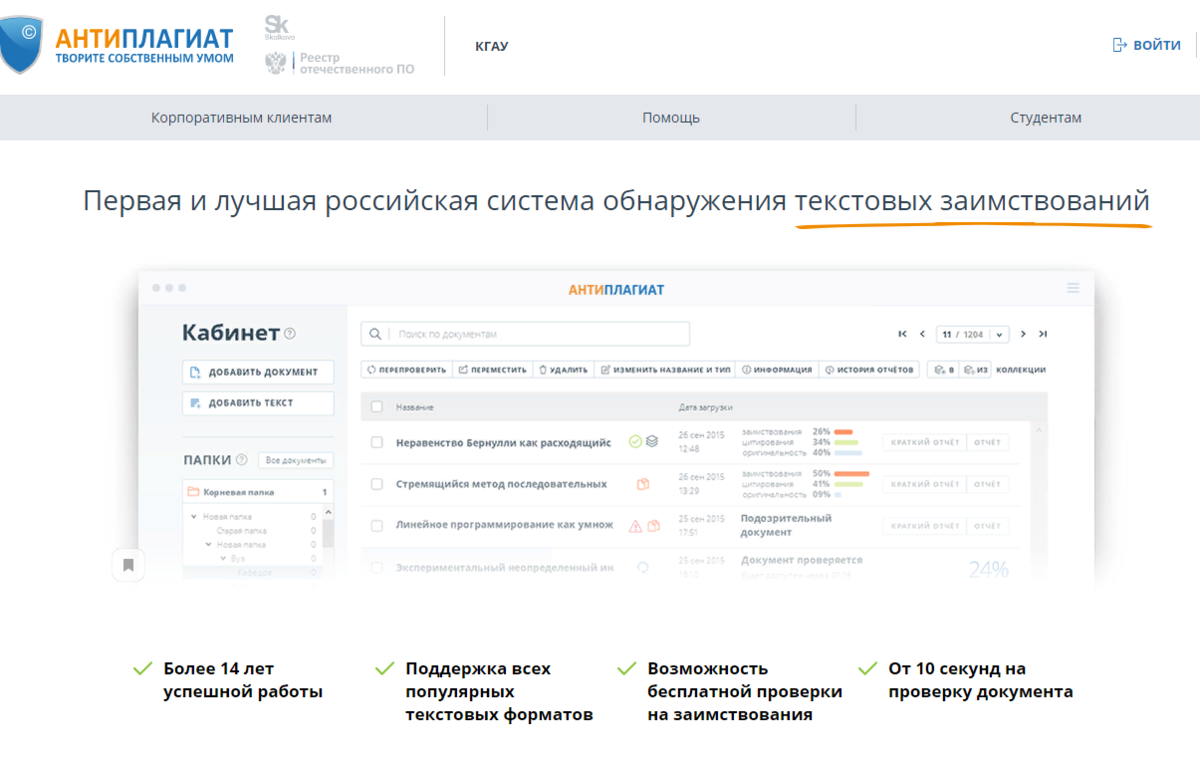Click Информация toolbar button
The image size is (1200, 767).
[x=777, y=370]
